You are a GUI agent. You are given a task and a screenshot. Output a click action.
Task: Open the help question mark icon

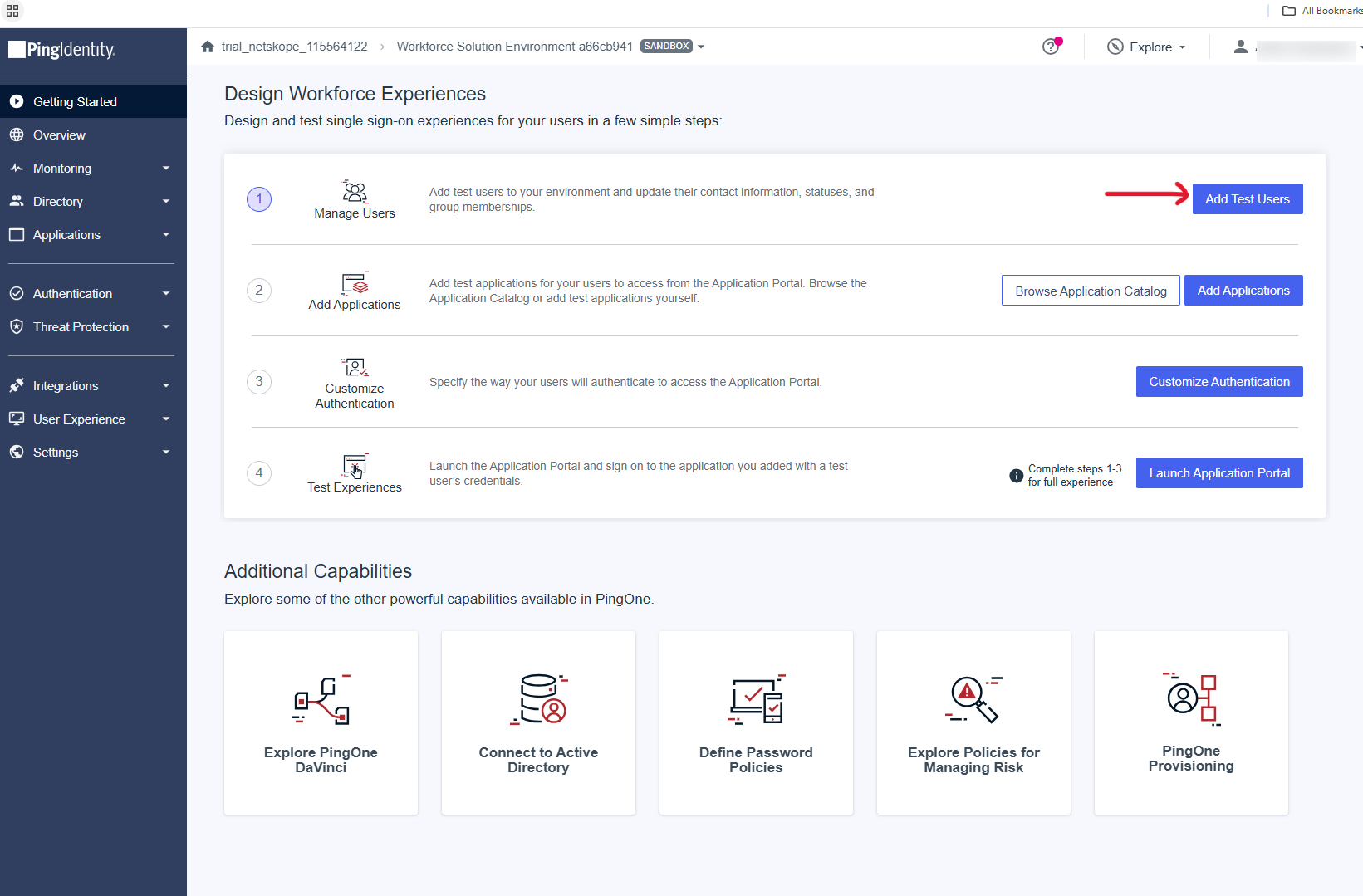1052,47
